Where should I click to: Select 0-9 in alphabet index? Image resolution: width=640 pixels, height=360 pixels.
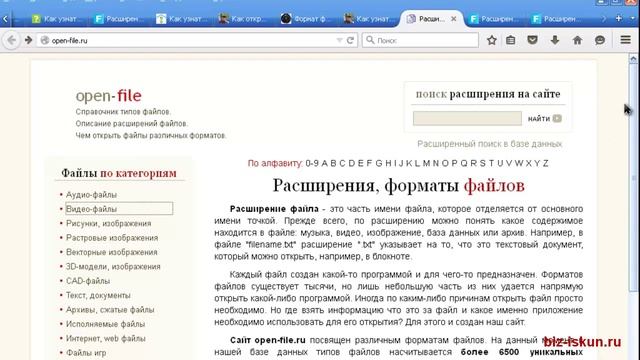click(312, 163)
